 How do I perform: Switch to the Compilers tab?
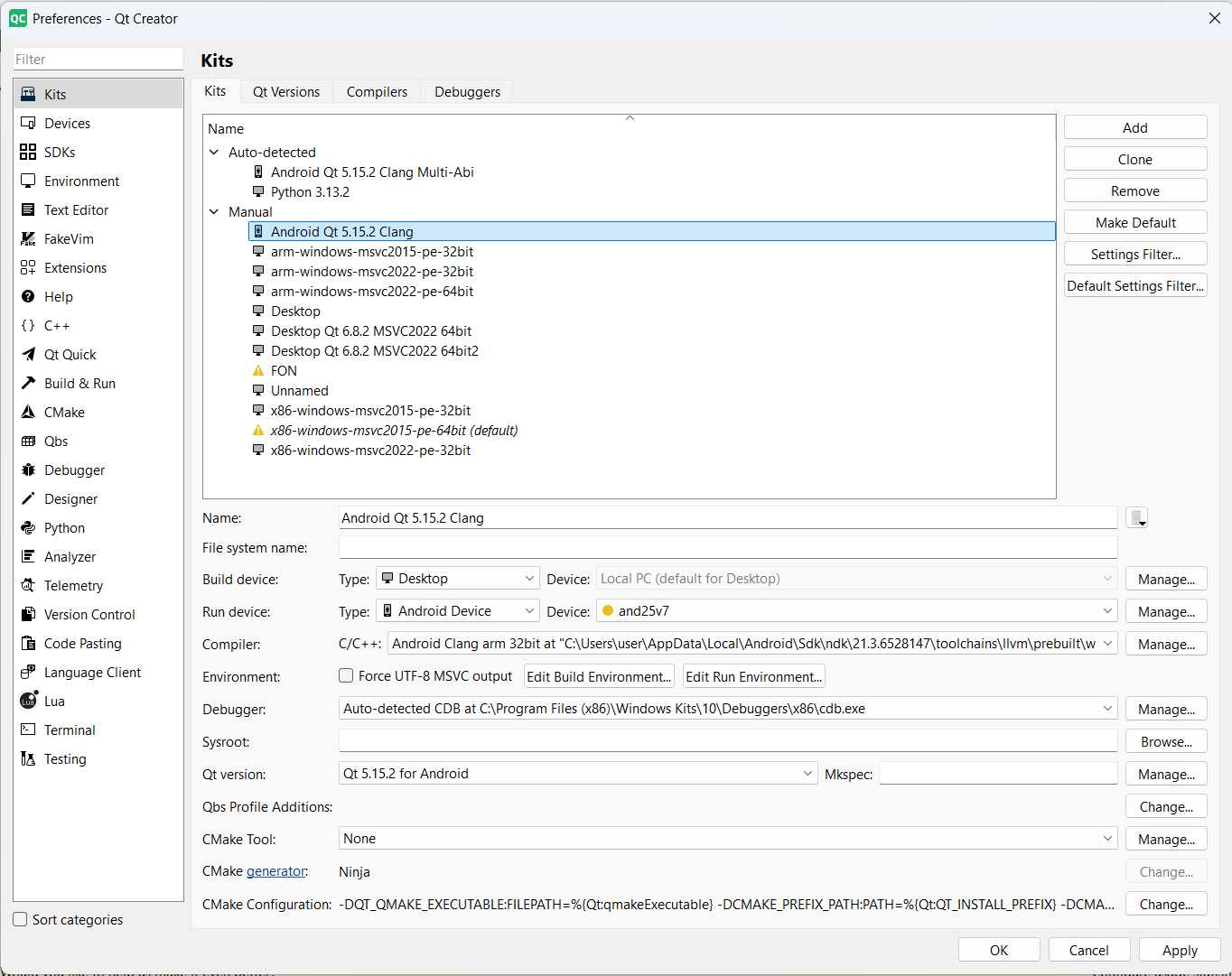click(x=377, y=92)
